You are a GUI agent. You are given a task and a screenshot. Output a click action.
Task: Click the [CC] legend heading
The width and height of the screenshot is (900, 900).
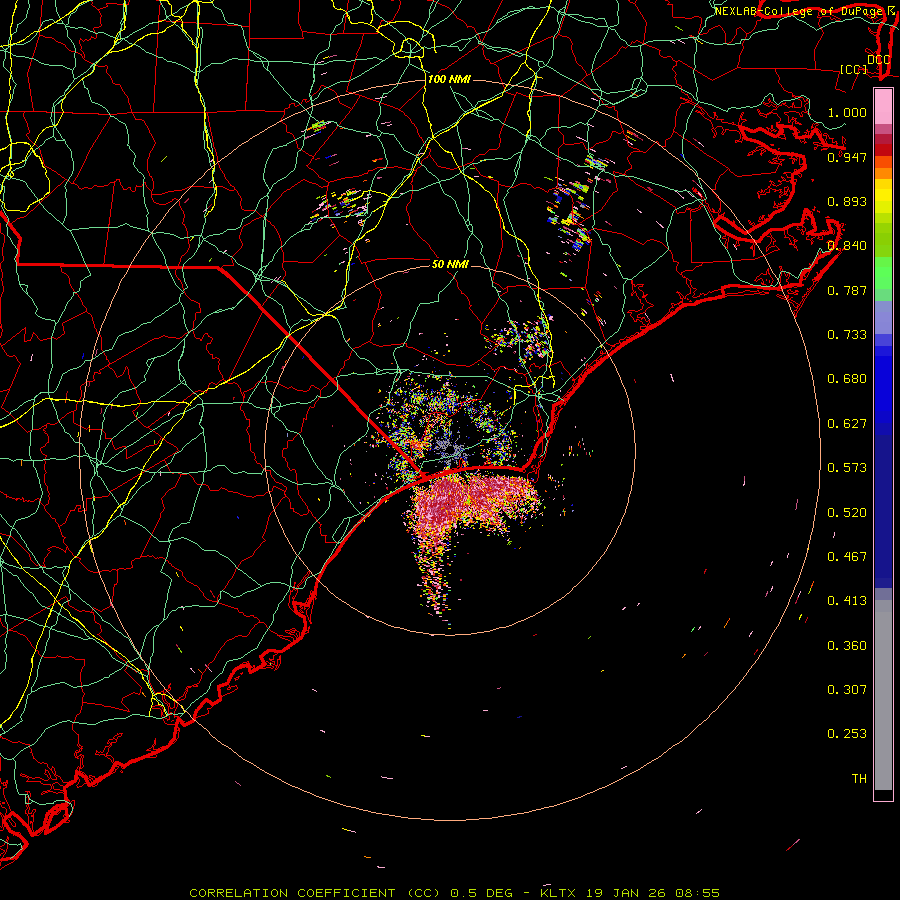[x=854, y=69]
